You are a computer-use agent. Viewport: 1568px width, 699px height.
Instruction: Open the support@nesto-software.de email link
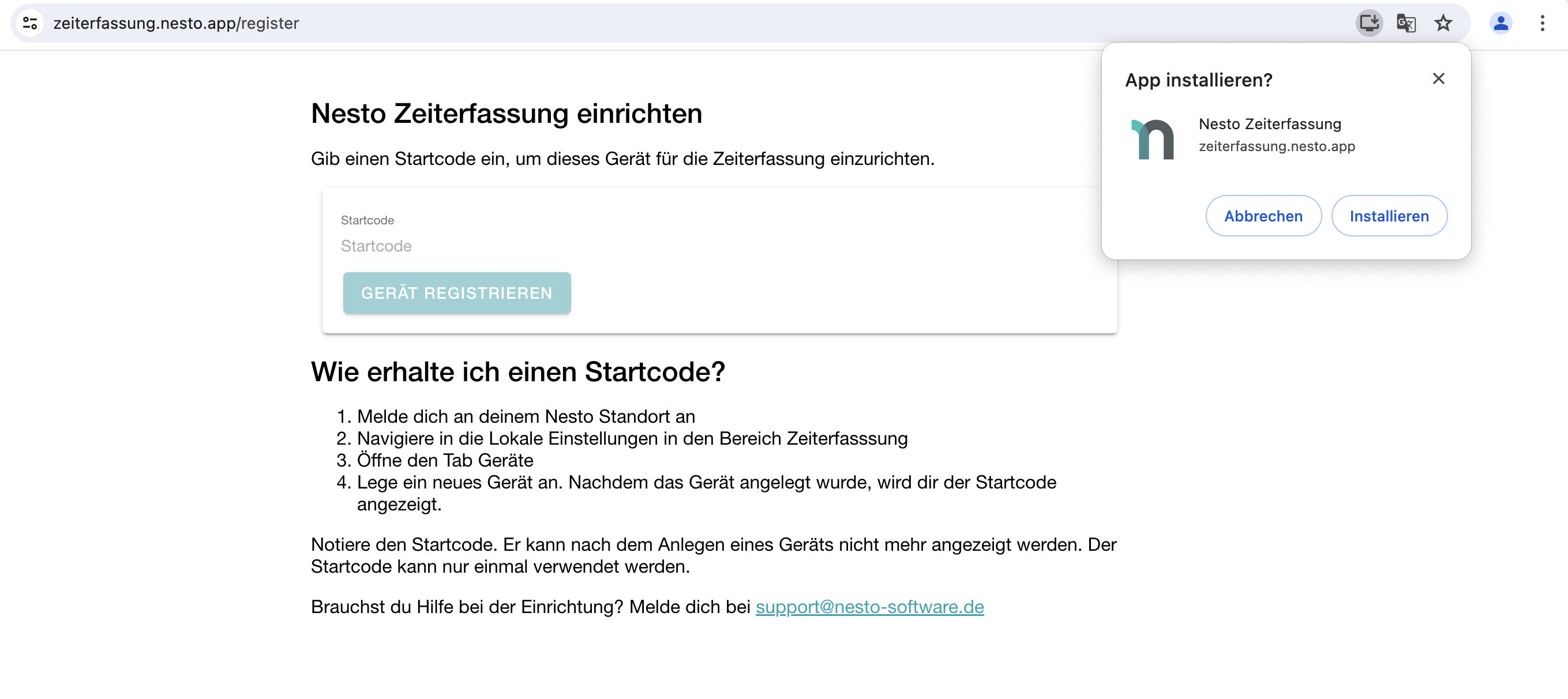point(869,607)
